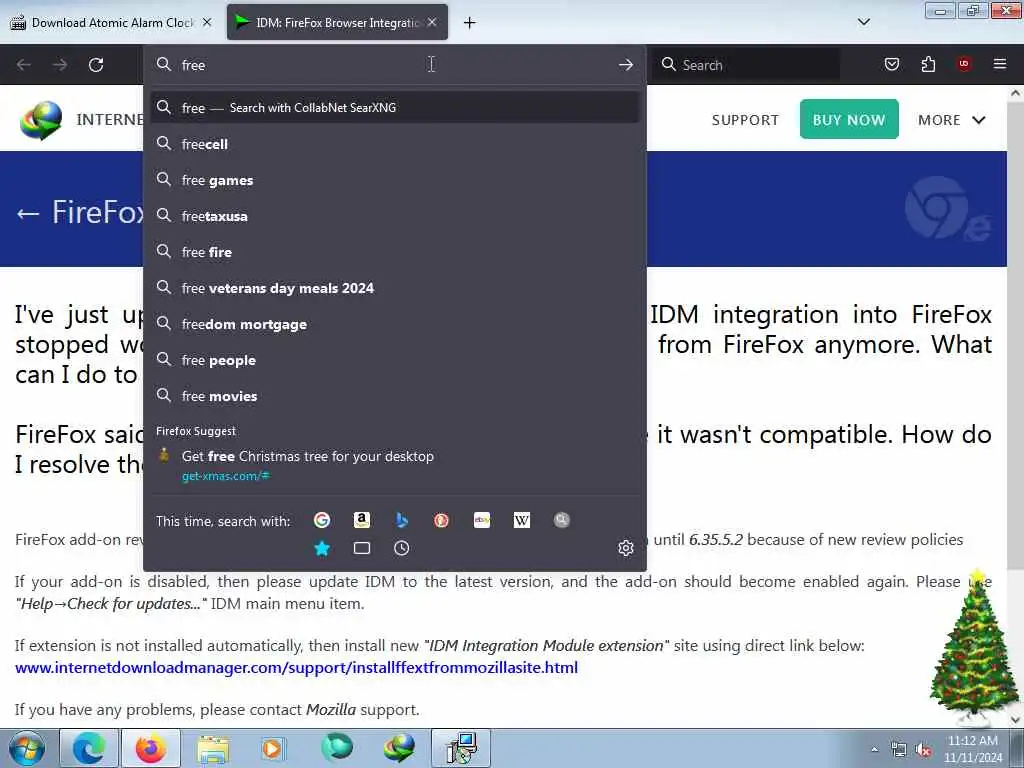Open the installffextfrommozillasite.html link

(x=296, y=667)
